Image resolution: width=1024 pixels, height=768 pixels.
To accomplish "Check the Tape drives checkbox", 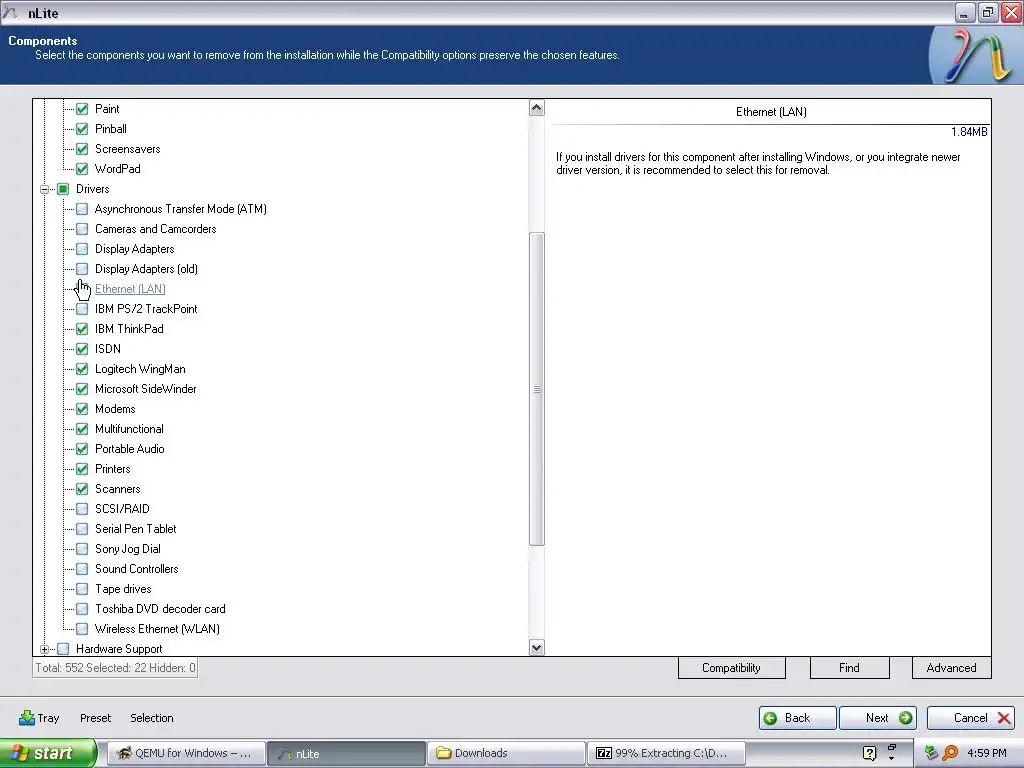I will tap(82, 589).
